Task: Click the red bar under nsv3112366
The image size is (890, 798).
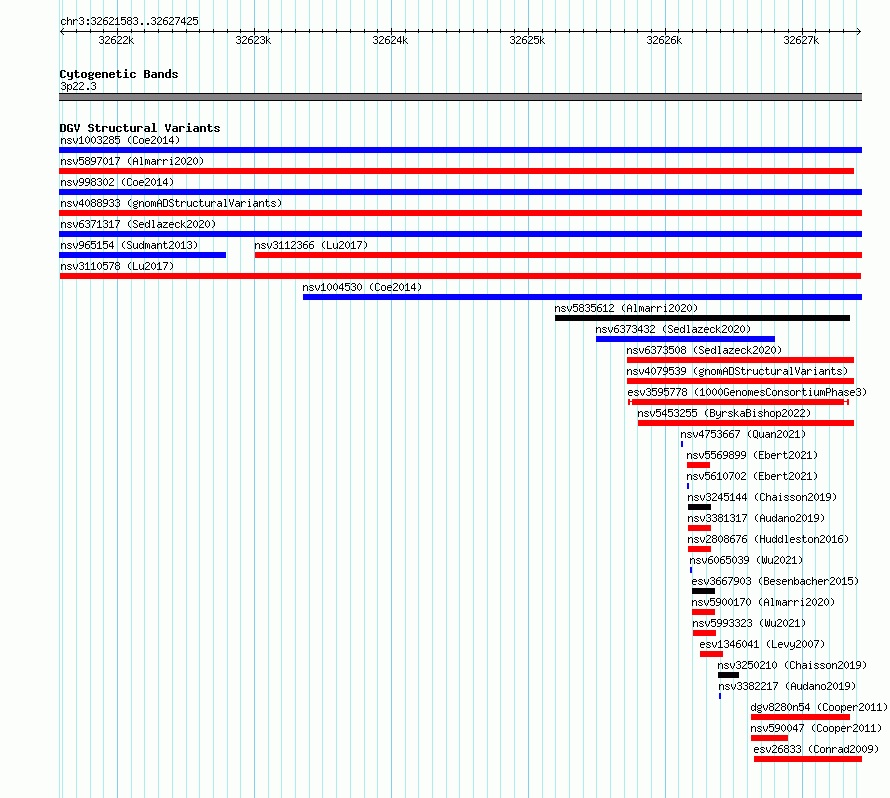Action: tap(559, 255)
